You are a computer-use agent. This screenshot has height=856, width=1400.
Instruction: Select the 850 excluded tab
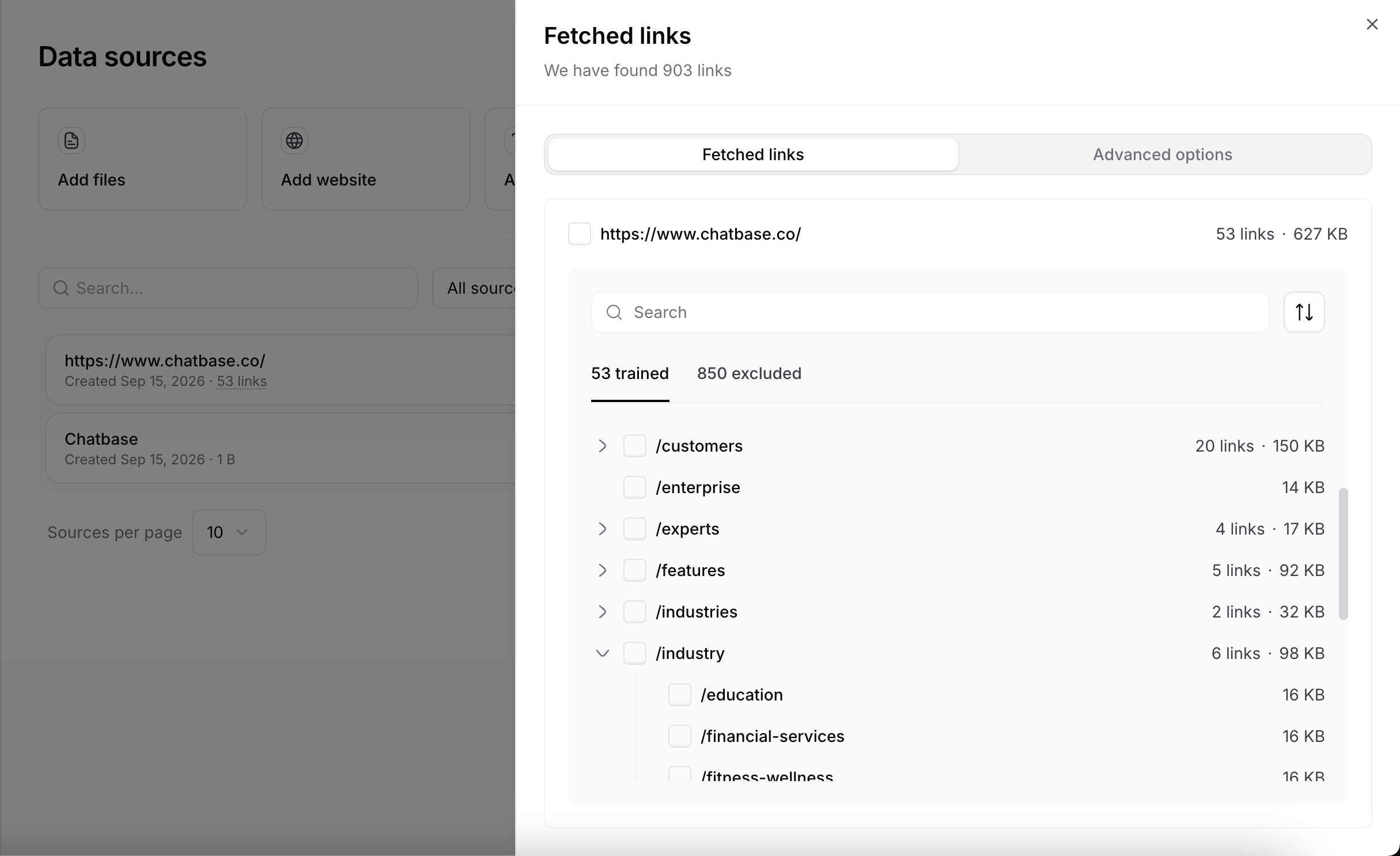(x=749, y=373)
